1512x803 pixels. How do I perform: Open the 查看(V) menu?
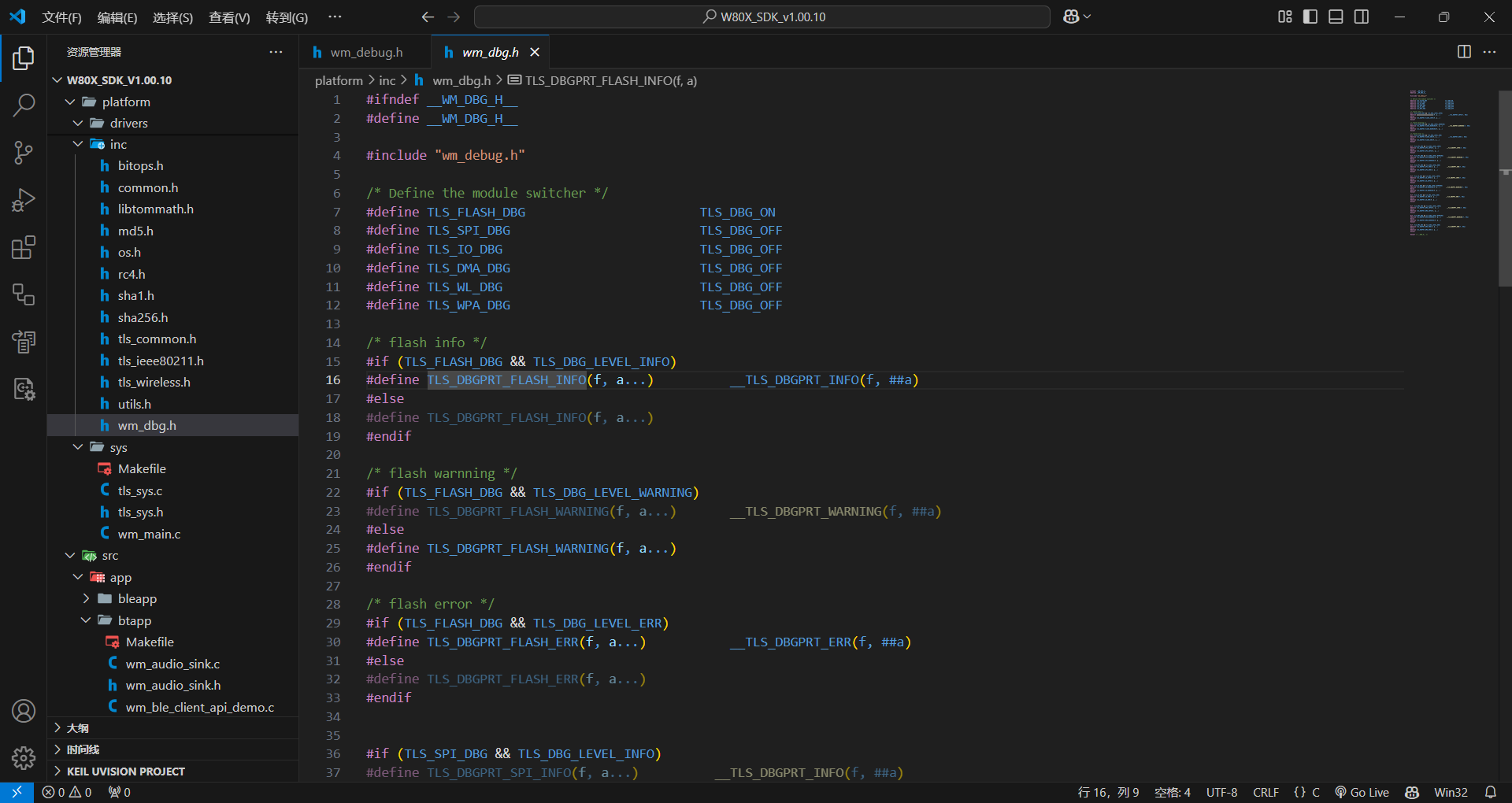click(x=229, y=17)
